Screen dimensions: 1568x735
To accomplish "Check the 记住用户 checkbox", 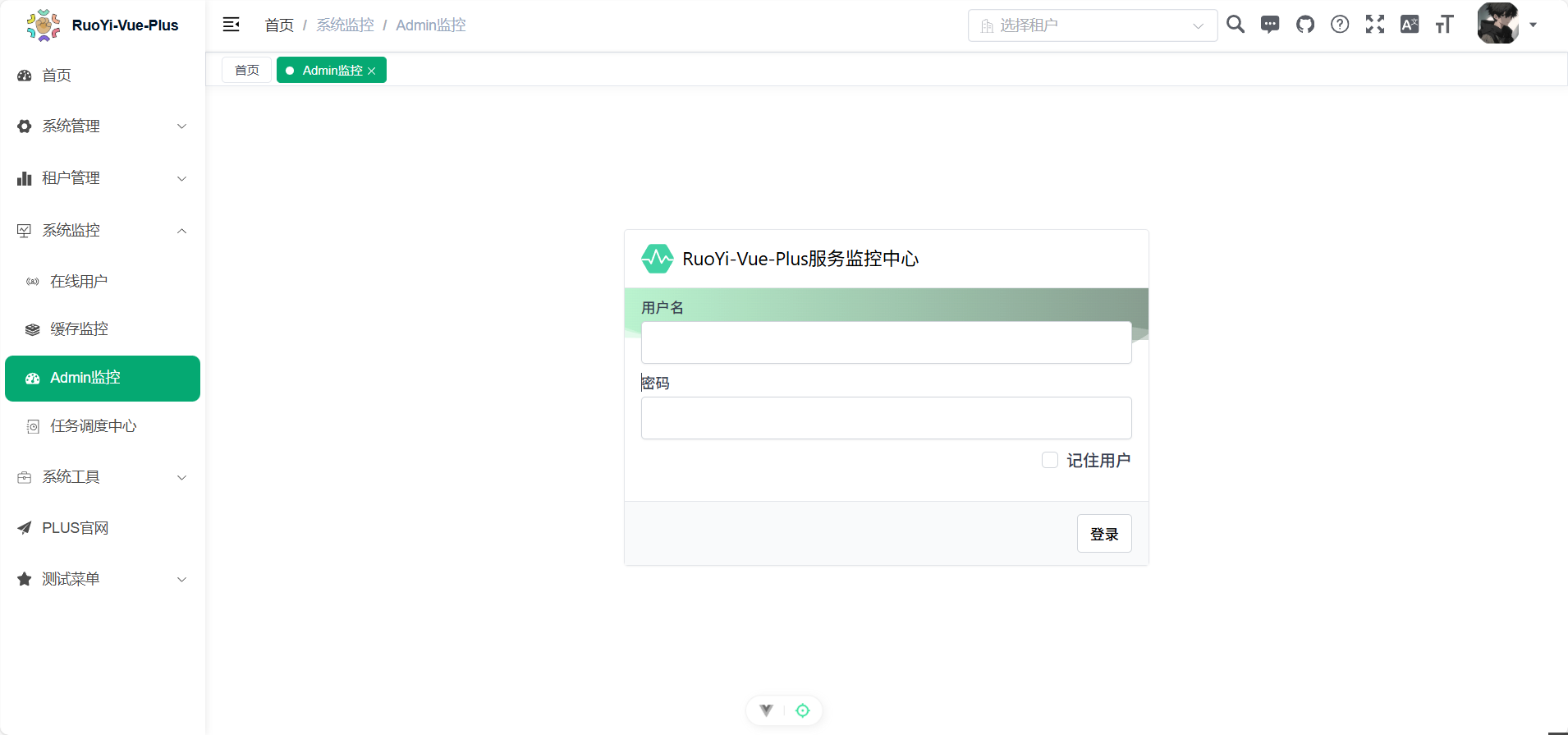I will pos(1050,460).
